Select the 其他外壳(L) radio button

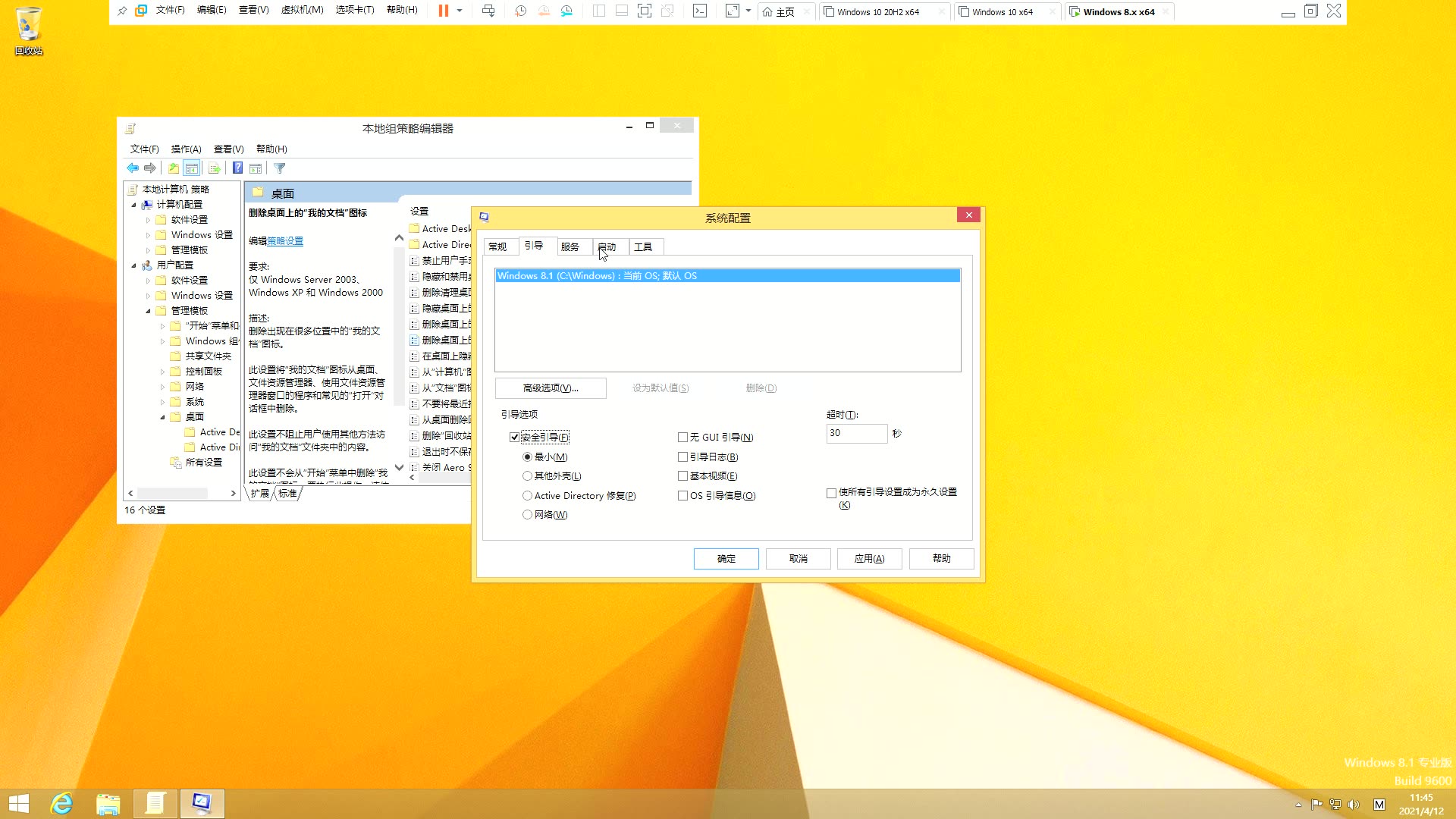(527, 476)
